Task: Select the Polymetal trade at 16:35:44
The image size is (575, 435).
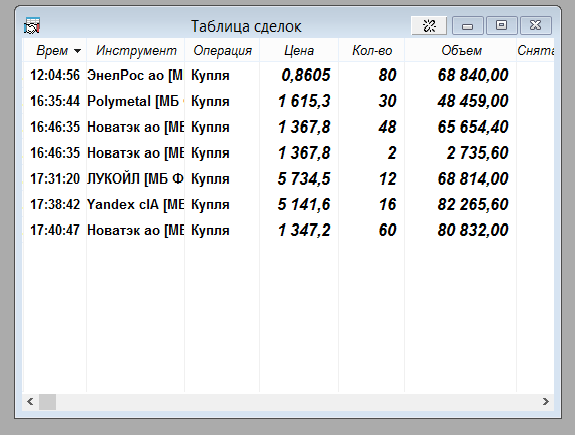Action: (288, 101)
